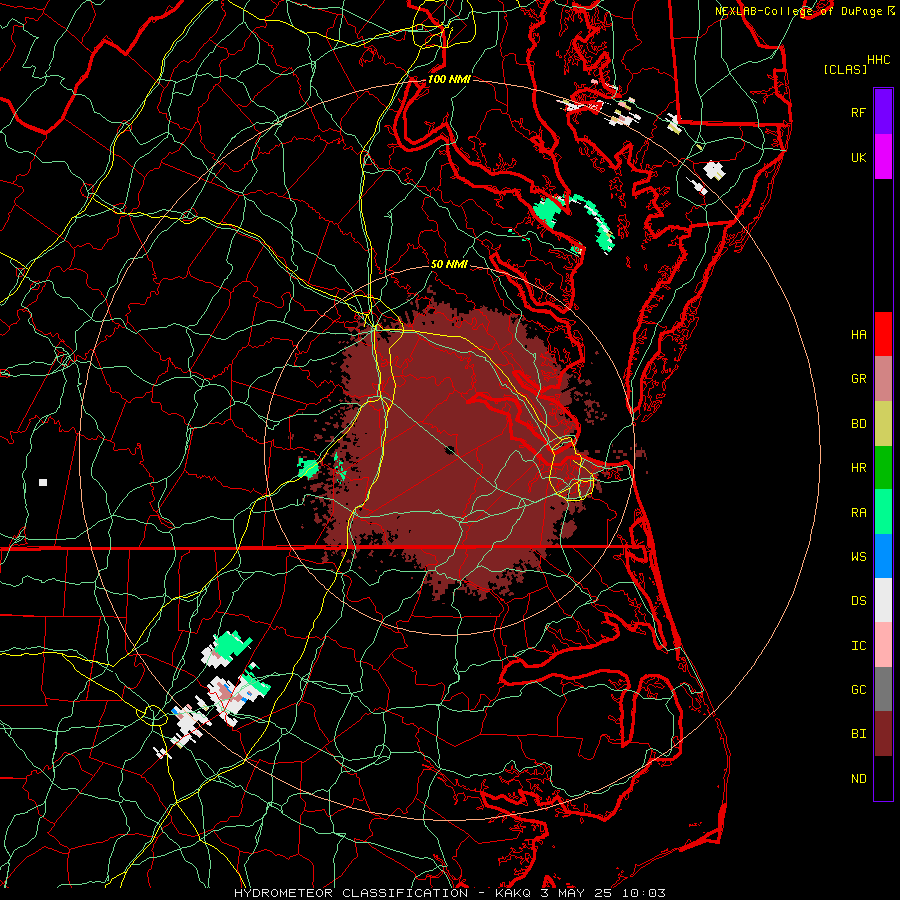The image size is (900, 900).
Task: Click the RA light green legend swatch
Action: [883, 511]
